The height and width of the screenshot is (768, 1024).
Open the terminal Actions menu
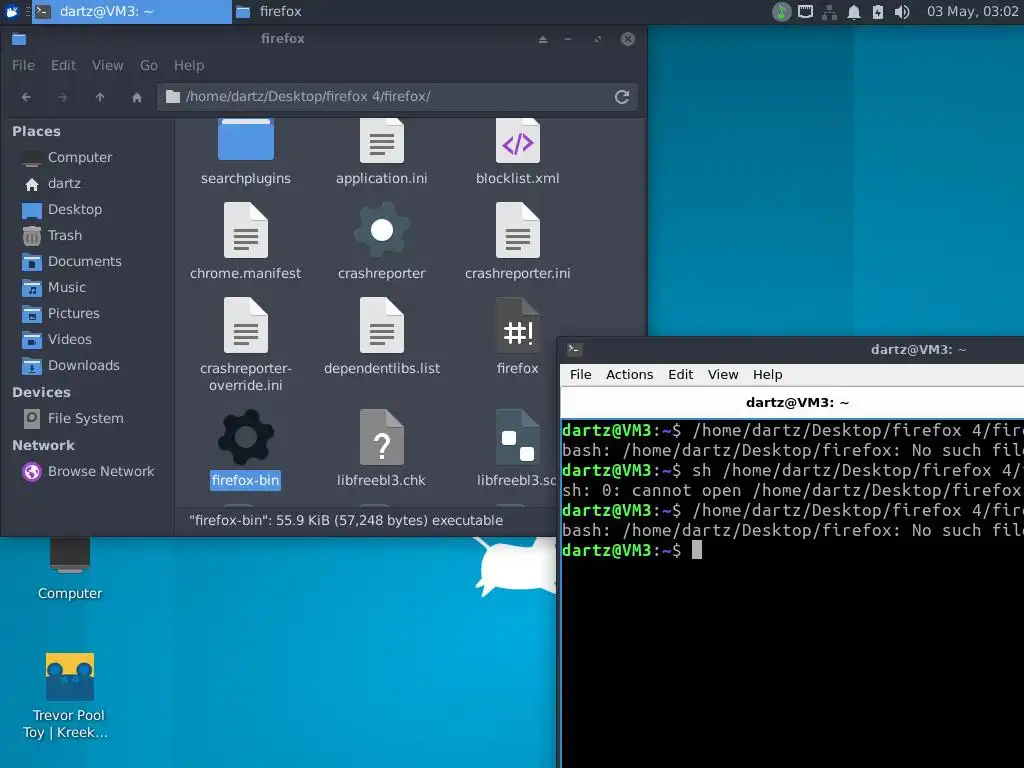point(630,375)
